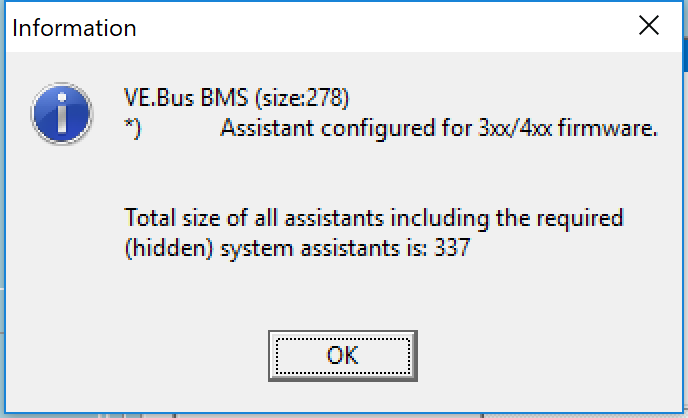Click the word Assistant in the footnote
The image size is (688, 418).
[267, 129]
